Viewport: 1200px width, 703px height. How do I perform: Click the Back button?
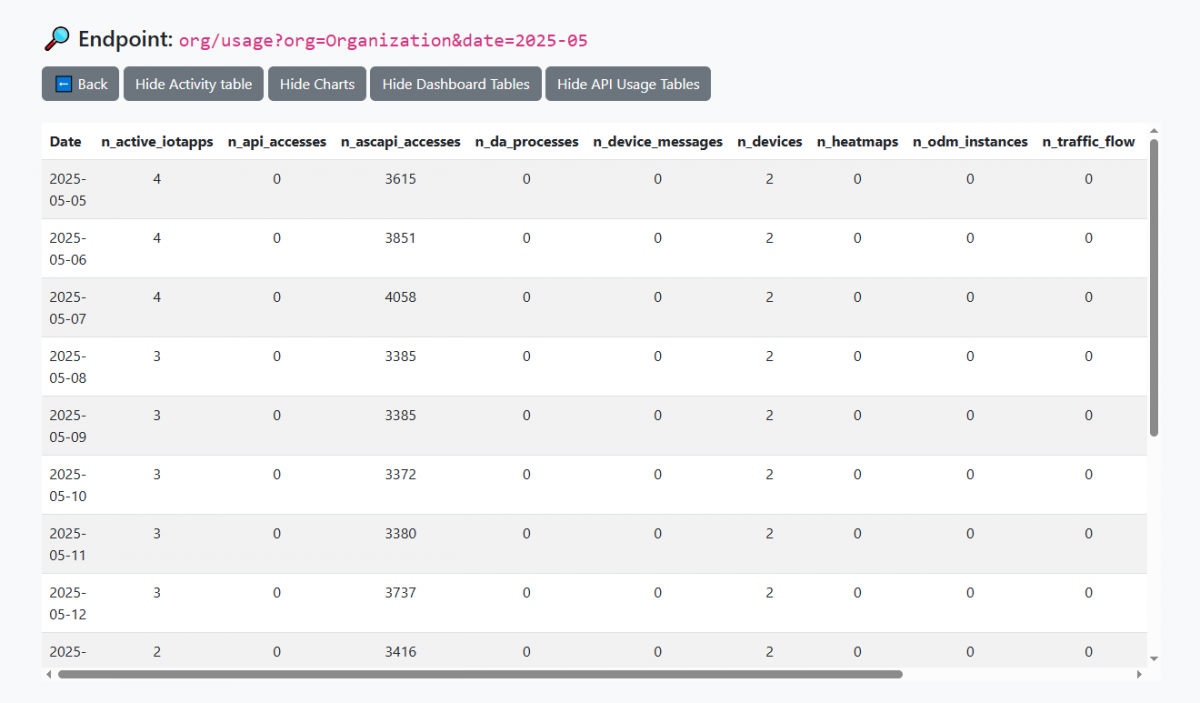(x=80, y=84)
